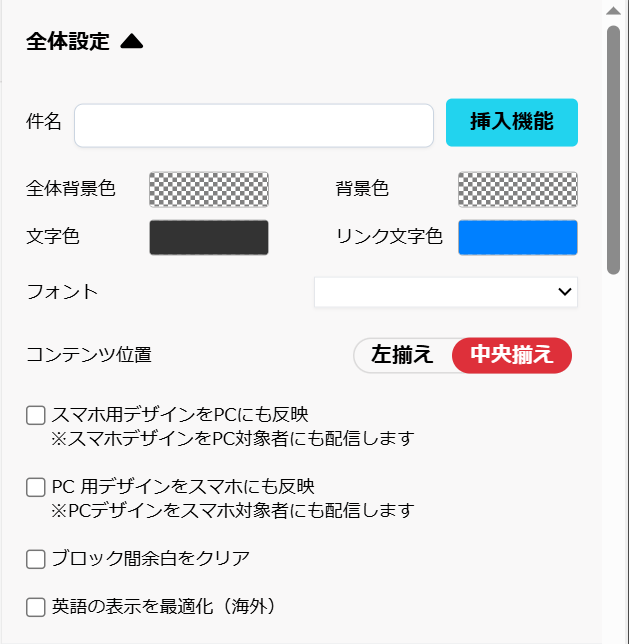The width and height of the screenshot is (629, 644).
Task: Expand the フォント dropdown list
Action: click(446, 292)
